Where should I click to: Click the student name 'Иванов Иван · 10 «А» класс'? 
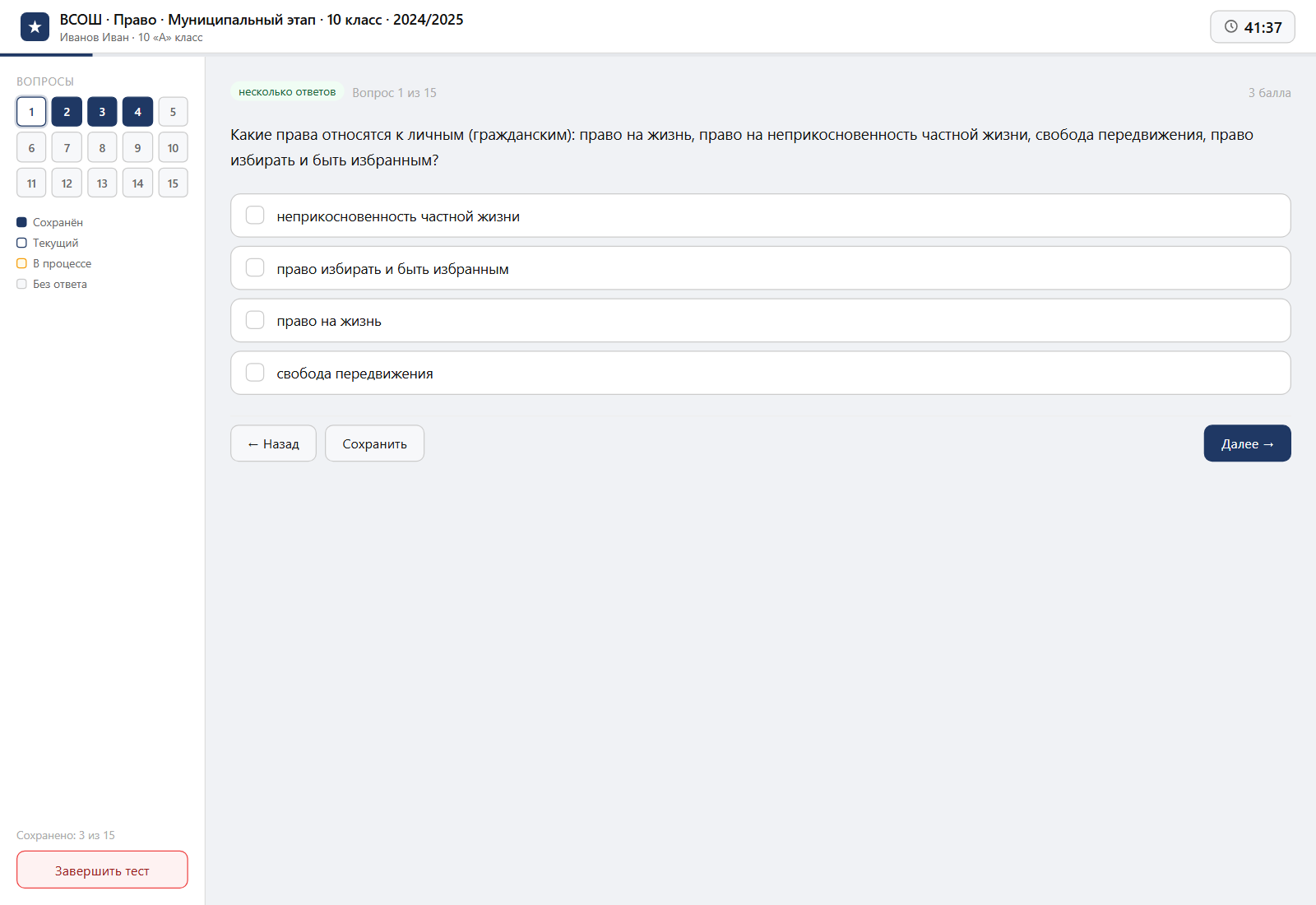click(x=131, y=38)
